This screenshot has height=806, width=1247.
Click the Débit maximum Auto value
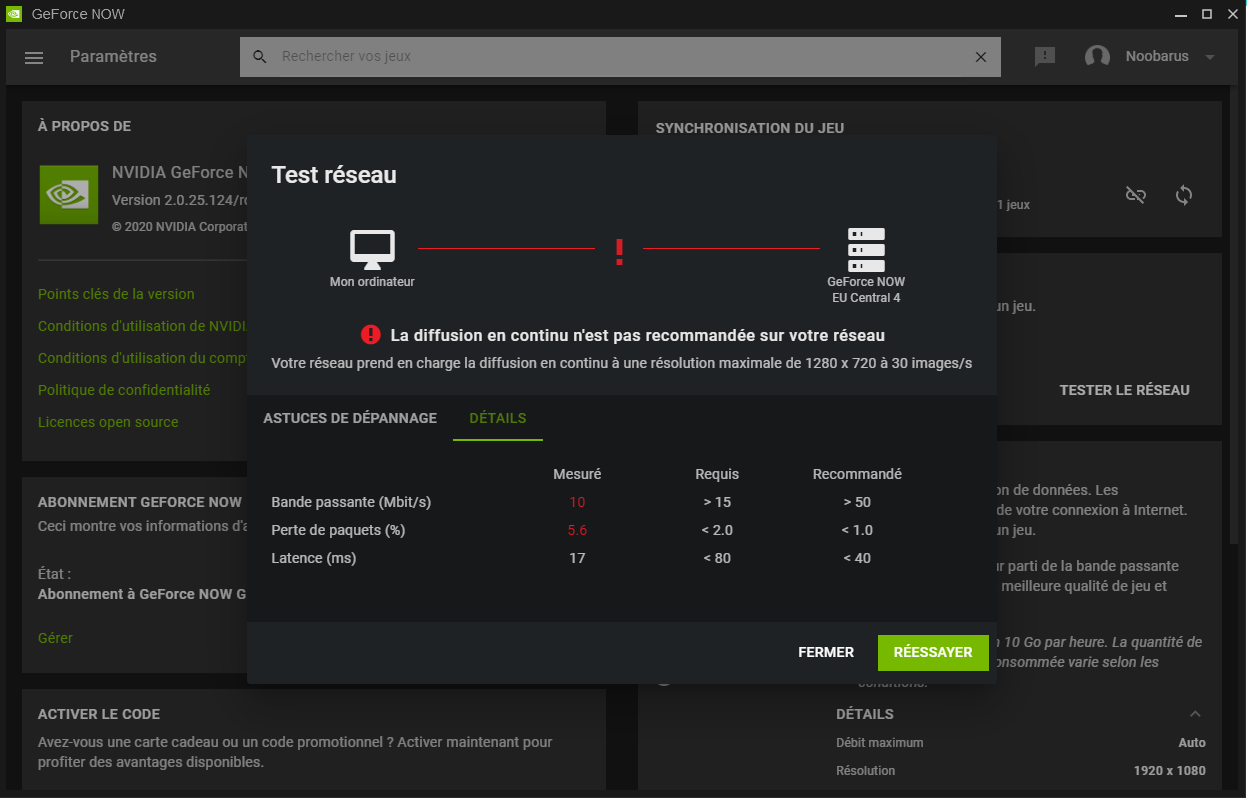pyautogui.click(x=1192, y=743)
